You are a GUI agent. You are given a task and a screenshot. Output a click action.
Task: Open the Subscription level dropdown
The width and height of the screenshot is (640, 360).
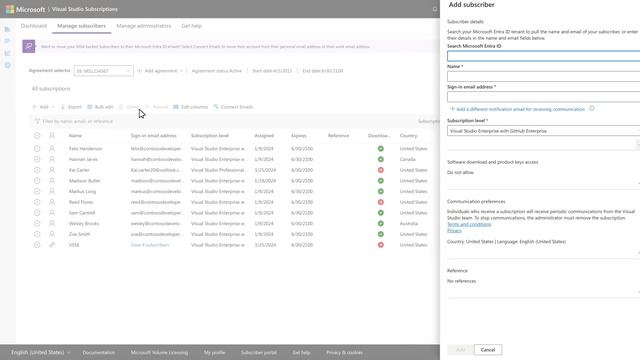click(x=543, y=131)
